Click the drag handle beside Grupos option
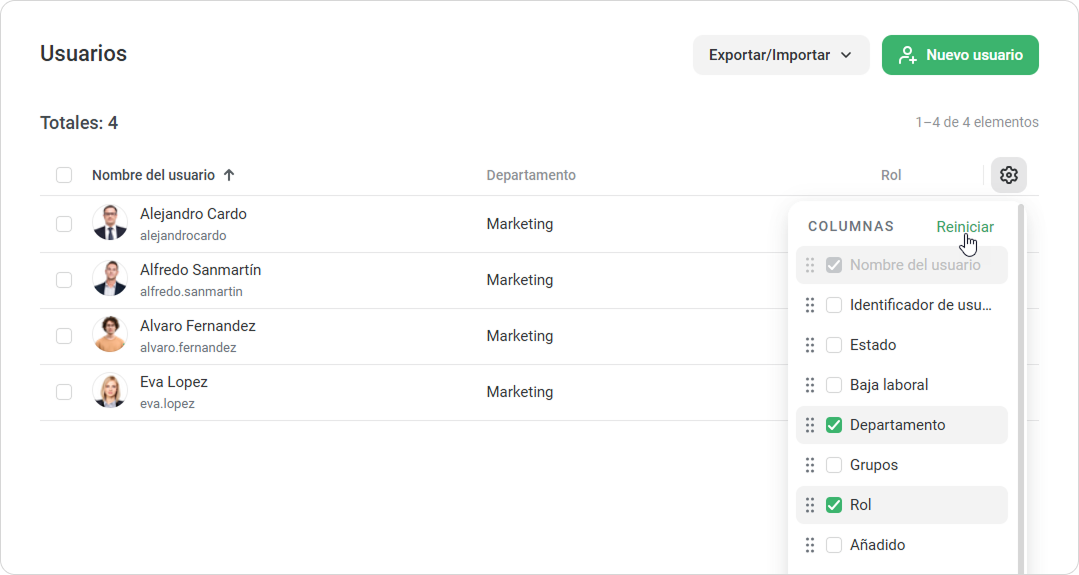Screen dimensions: 1079x575 (810, 465)
